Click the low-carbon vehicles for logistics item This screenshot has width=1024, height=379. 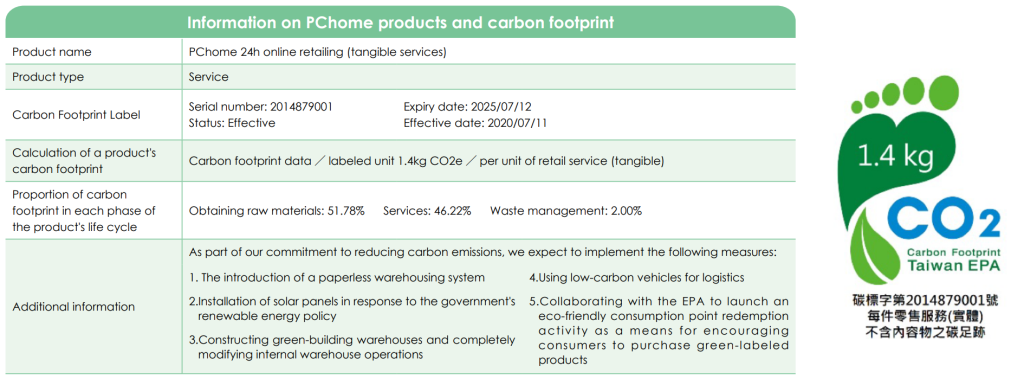click(637, 278)
